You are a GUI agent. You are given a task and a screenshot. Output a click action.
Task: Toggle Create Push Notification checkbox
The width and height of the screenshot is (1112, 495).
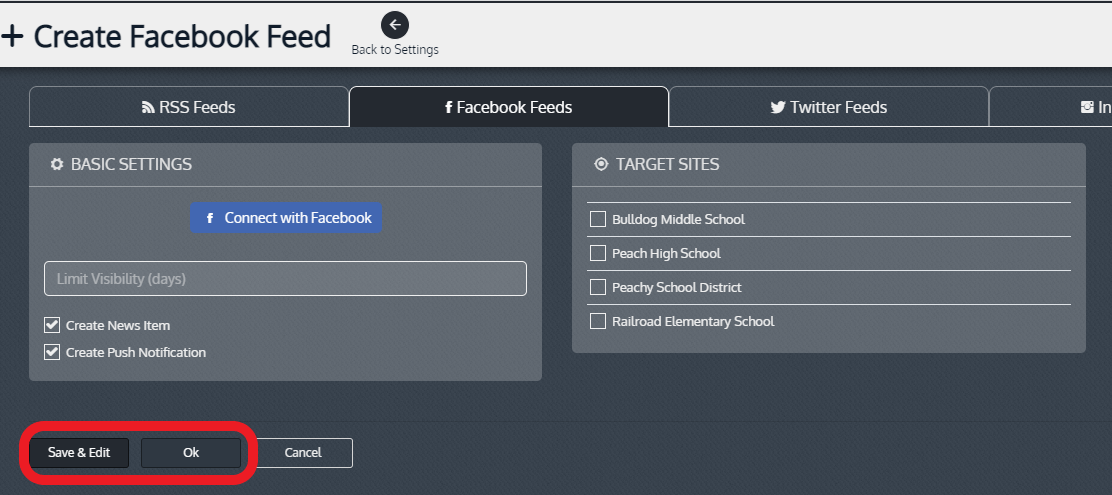[52, 352]
